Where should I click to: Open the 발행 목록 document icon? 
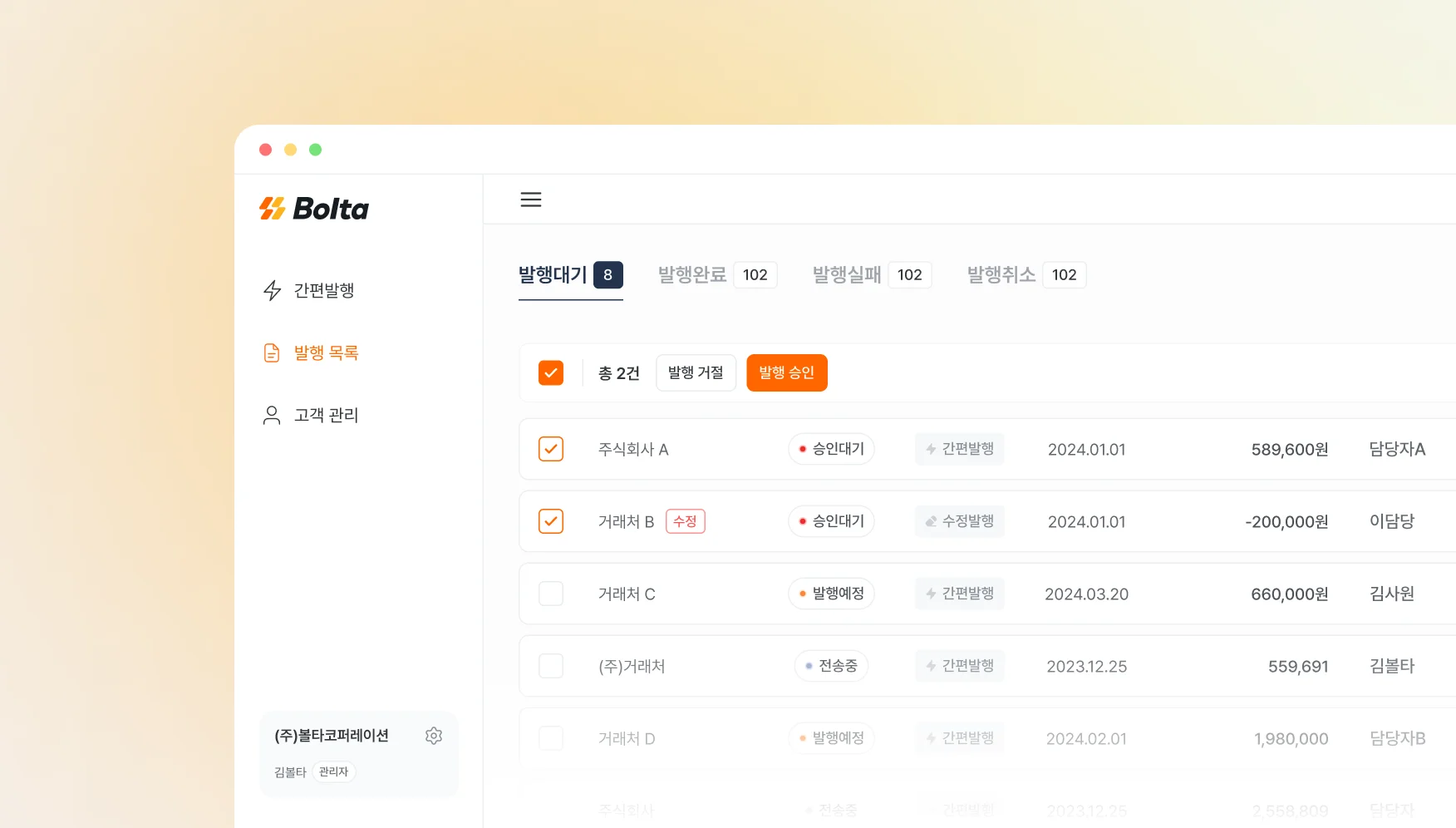tap(271, 352)
